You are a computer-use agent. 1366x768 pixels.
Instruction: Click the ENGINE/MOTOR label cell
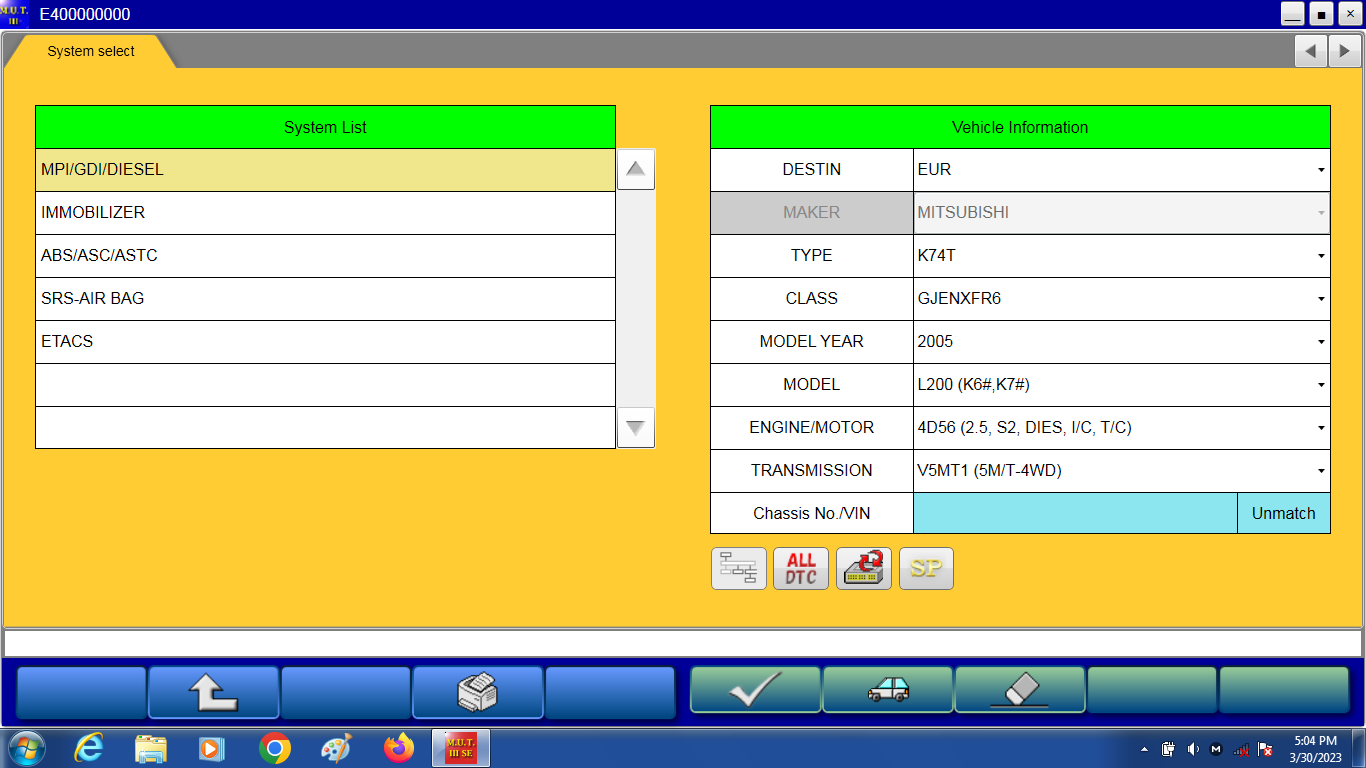click(812, 428)
